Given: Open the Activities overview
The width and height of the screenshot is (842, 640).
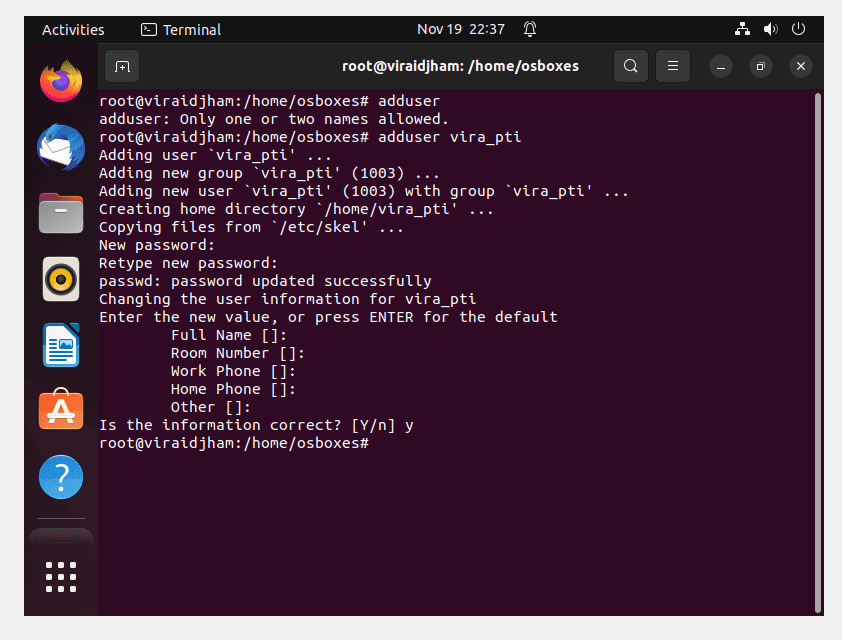Looking at the screenshot, I should click(x=73, y=30).
